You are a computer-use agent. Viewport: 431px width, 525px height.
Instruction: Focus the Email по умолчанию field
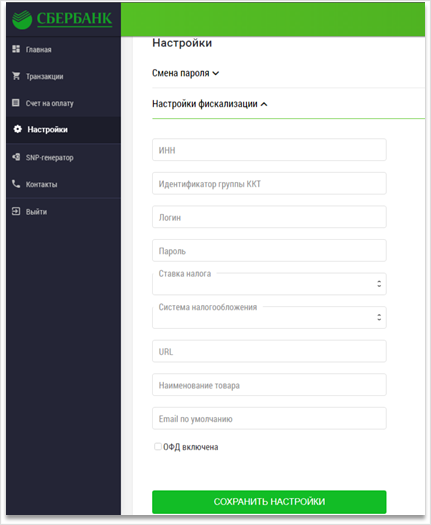269,419
